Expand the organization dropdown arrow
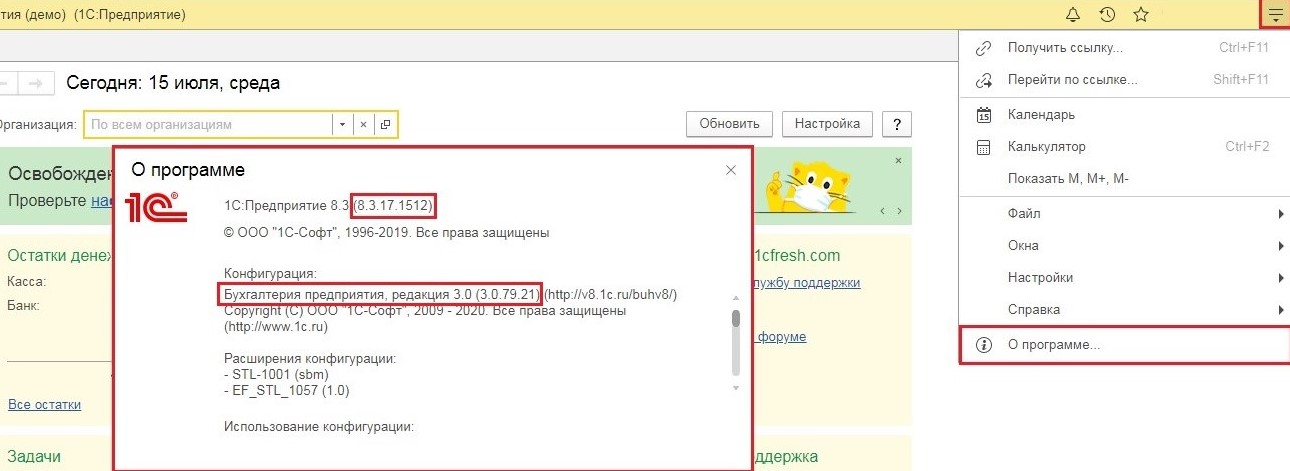Screen dimensions: 1290x471 [x=342, y=125]
